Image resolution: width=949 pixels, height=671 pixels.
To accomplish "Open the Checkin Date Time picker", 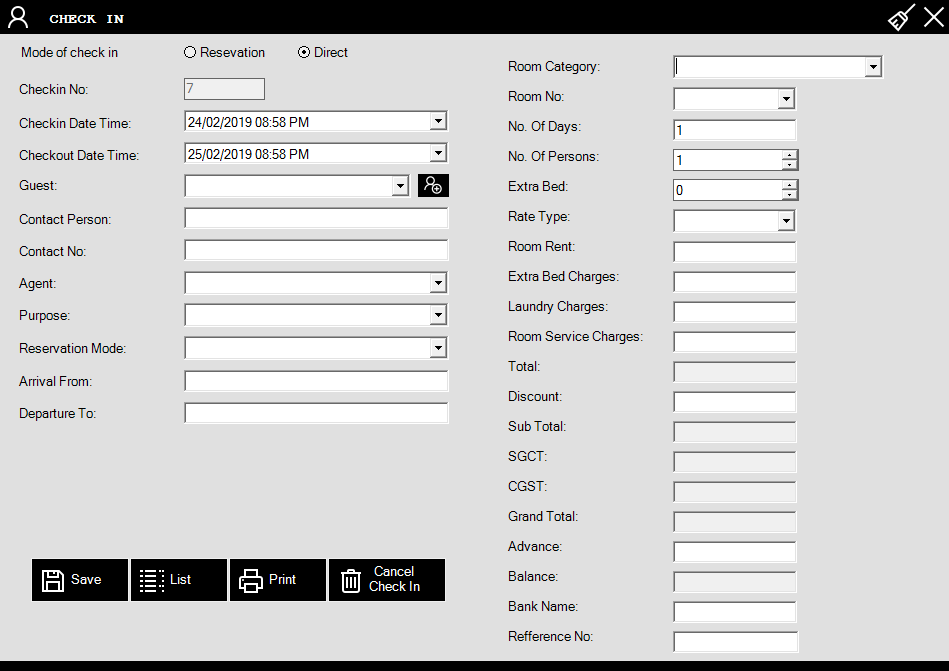I will tap(437, 122).
